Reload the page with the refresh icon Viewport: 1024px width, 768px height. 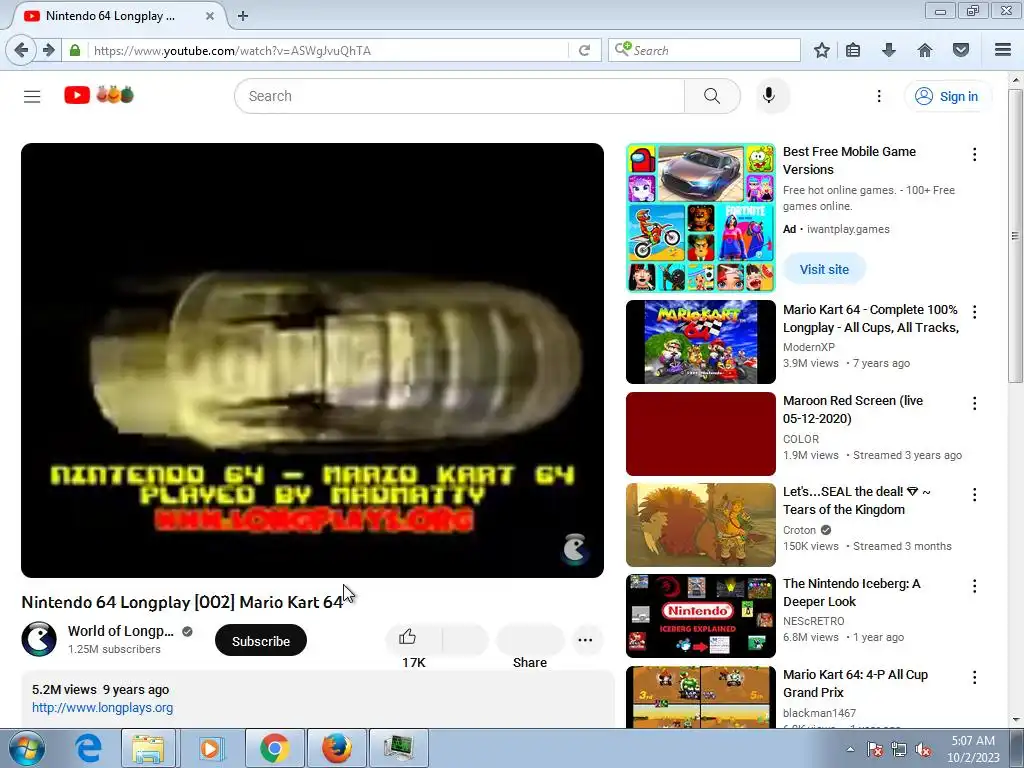[584, 50]
